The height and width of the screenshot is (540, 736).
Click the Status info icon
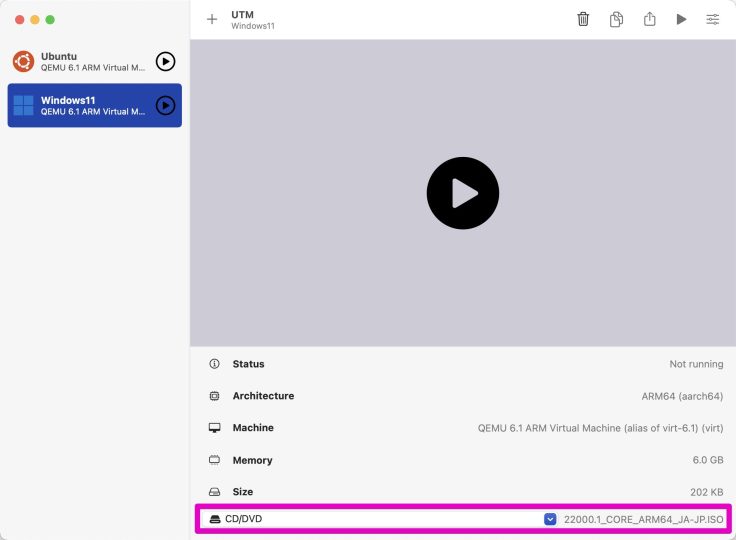point(214,364)
